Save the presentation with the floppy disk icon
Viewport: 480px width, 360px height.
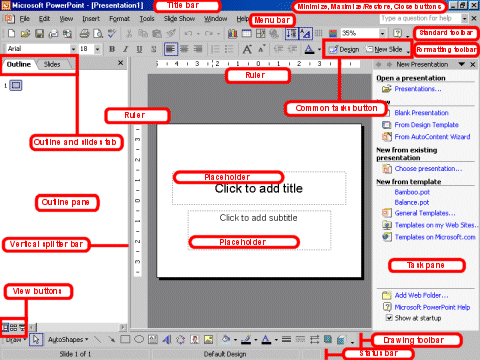coord(39,33)
